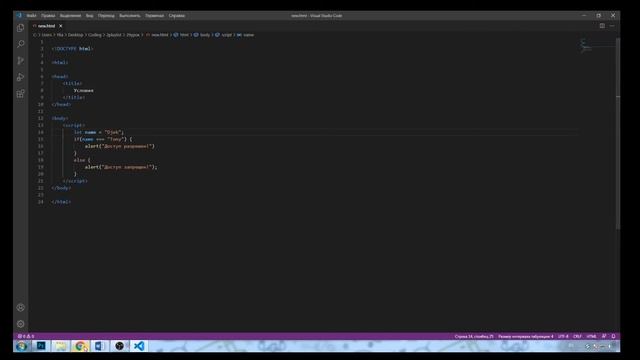
Task: Open the Терминал menu
Action: click(154, 16)
